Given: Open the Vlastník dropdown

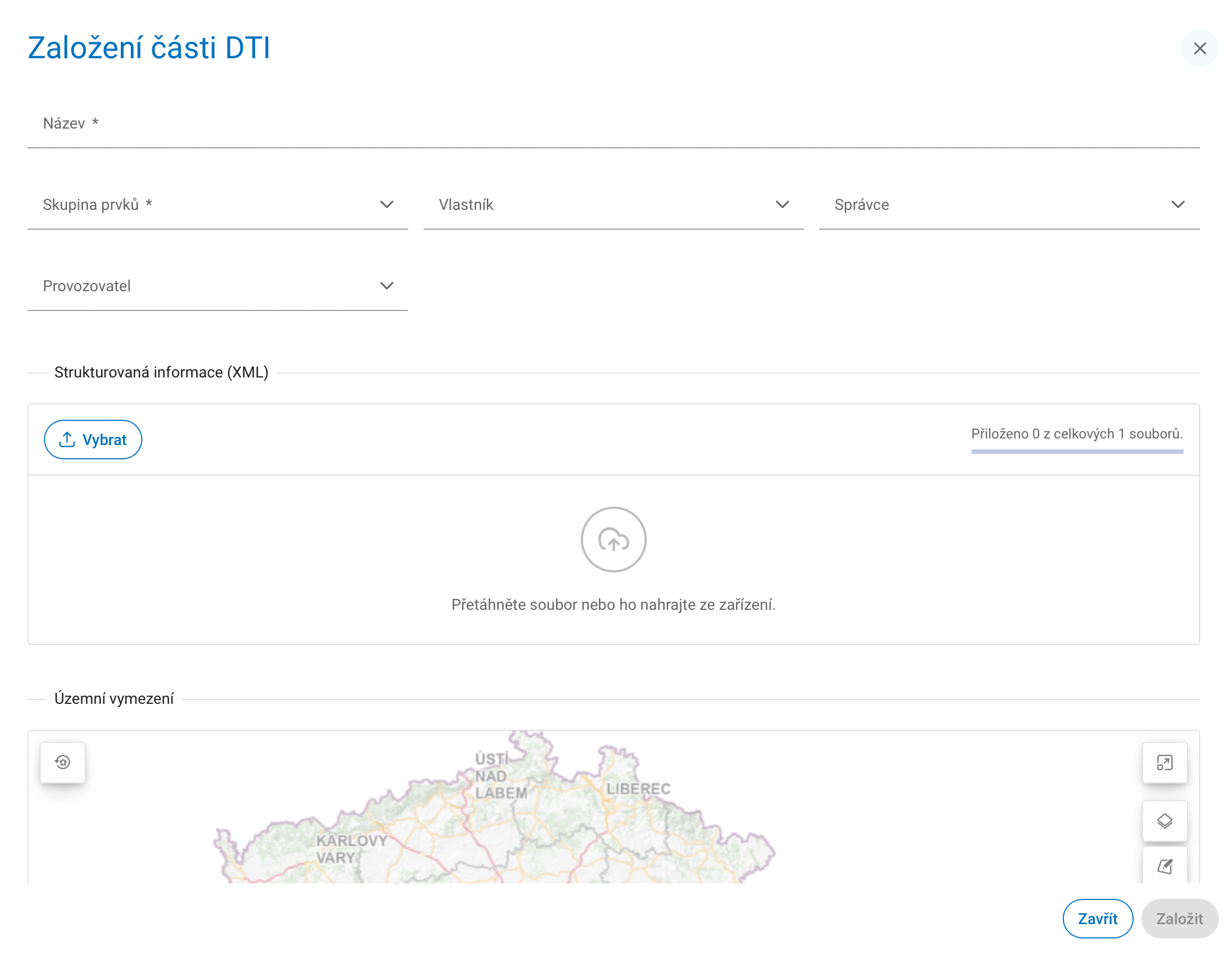Looking at the screenshot, I should click(614, 204).
